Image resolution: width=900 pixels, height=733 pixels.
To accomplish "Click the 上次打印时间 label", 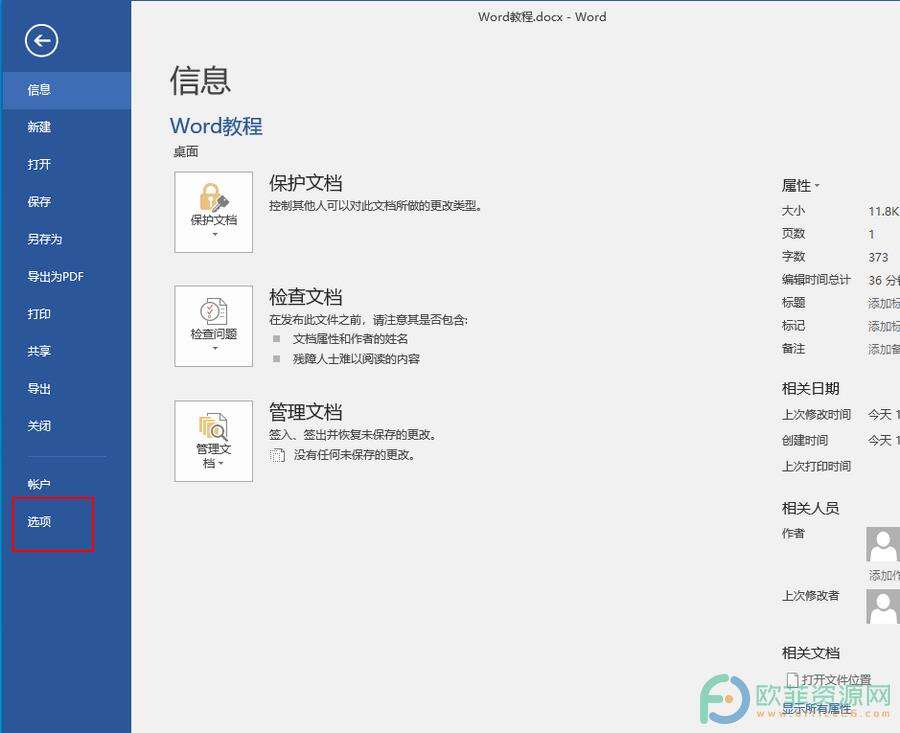I will click(816, 466).
